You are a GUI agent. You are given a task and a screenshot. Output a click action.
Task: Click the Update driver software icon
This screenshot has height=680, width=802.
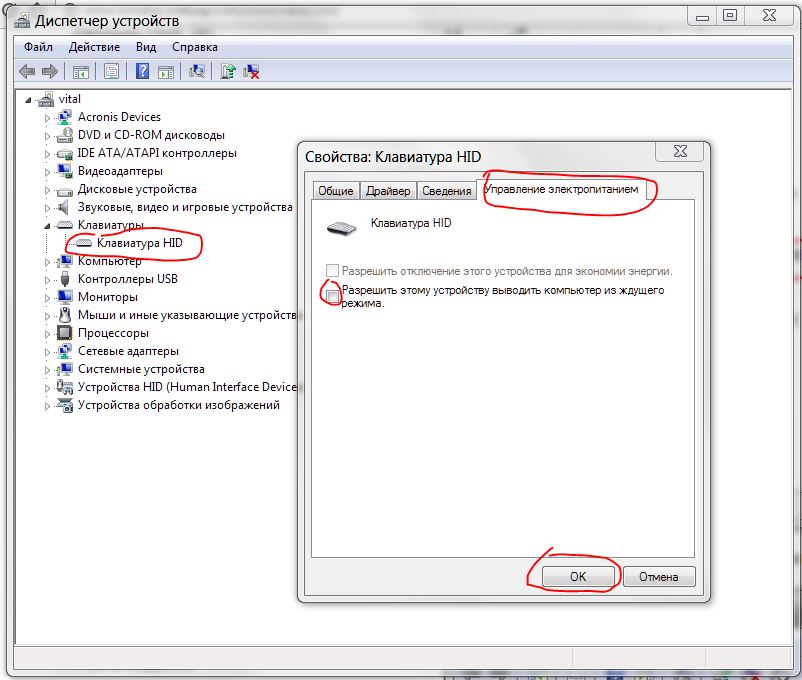(x=228, y=71)
